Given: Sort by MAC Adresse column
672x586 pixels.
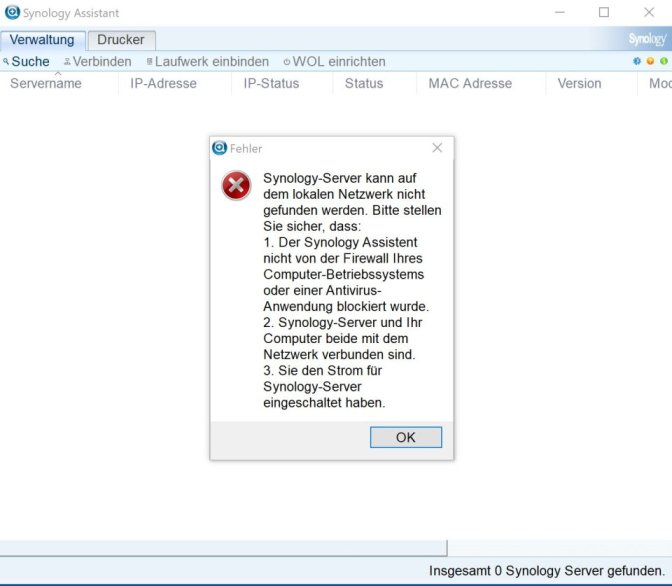Looking at the screenshot, I should click(x=470, y=83).
